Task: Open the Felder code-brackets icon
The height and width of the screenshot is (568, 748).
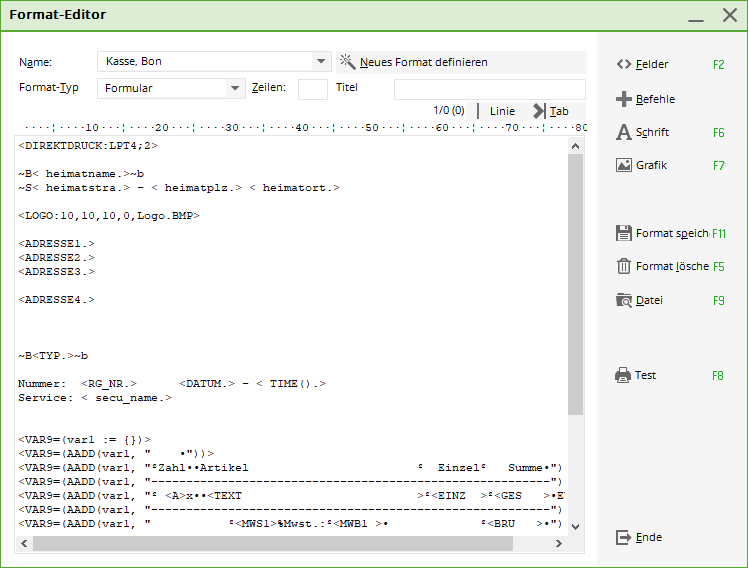Action: coord(624,64)
